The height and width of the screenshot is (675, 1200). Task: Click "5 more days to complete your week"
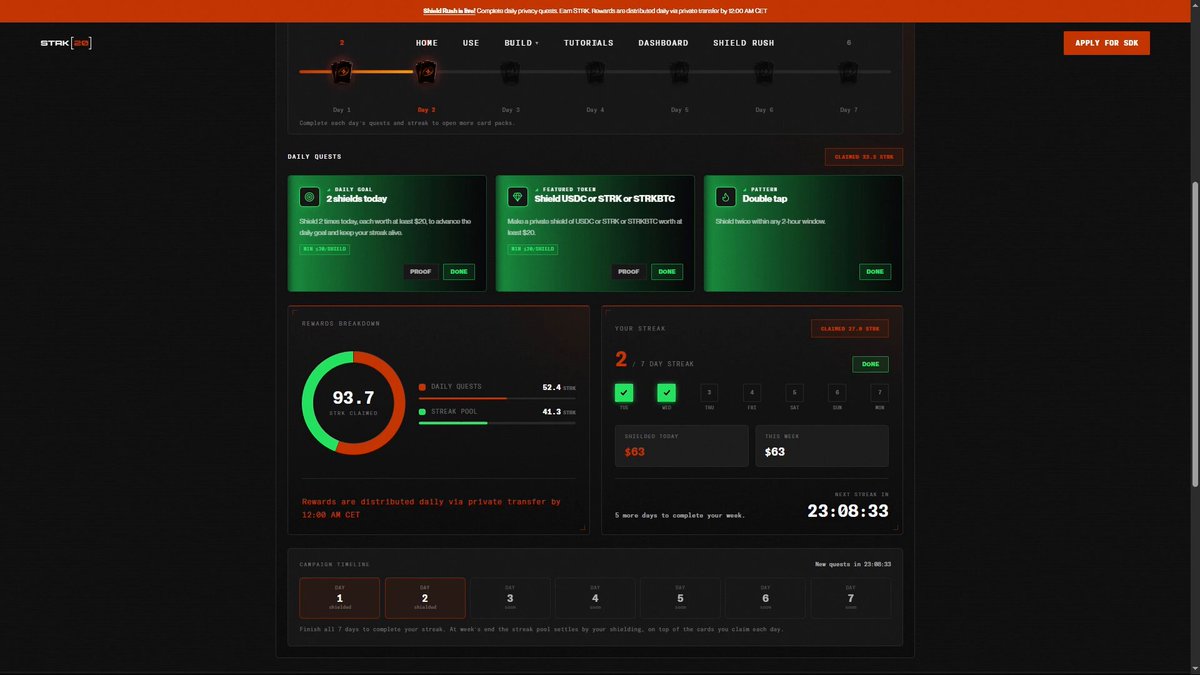pyautogui.click(x=680, y=516)
